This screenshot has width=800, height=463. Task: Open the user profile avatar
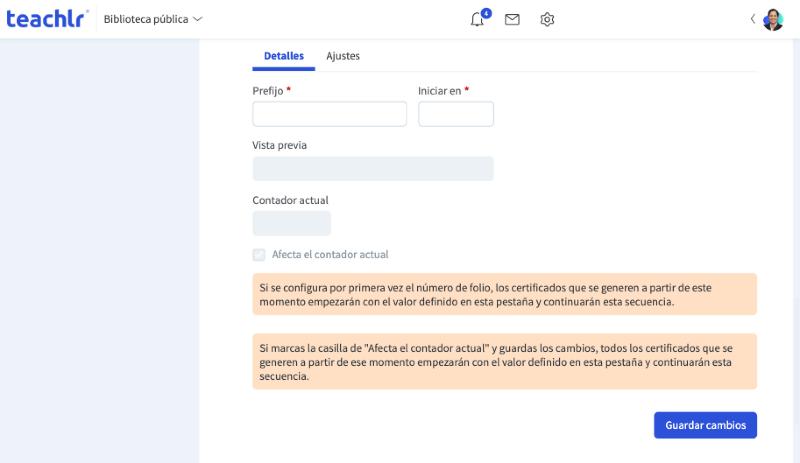[x=773, y=20]
